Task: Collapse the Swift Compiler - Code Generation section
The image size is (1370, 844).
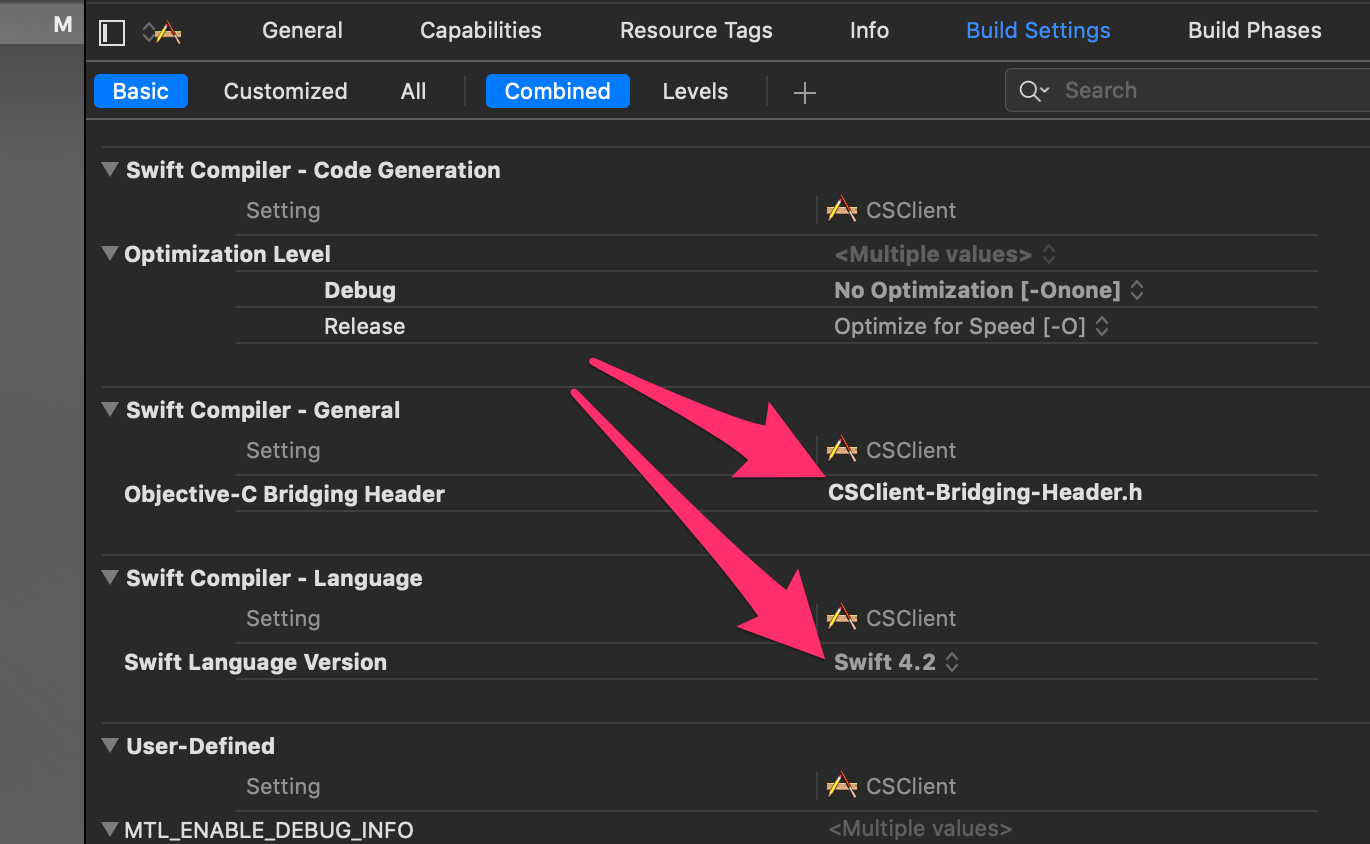Action: point(109,169)
